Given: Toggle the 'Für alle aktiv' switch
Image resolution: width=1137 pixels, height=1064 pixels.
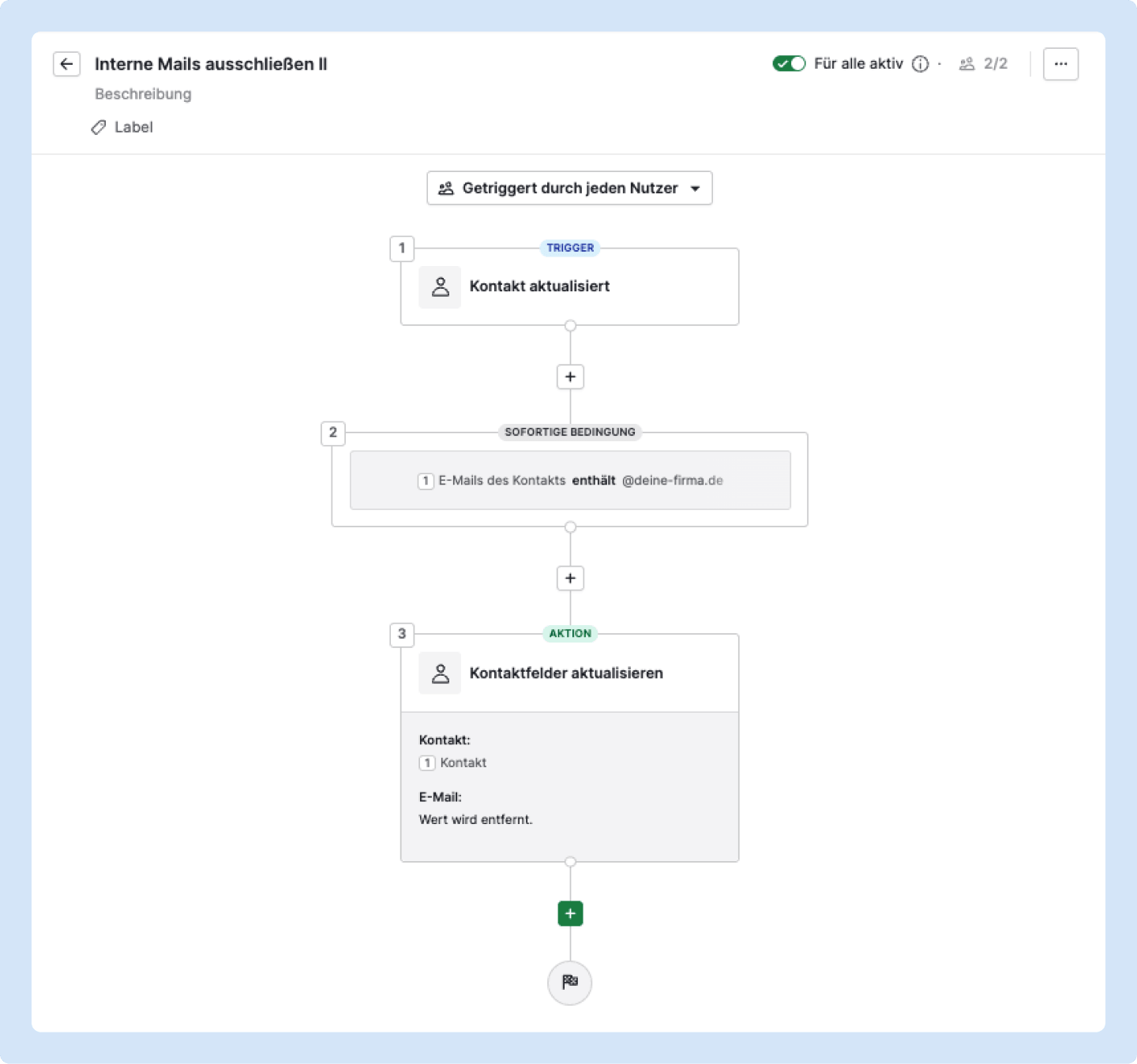Looking at the screenshot, I should (789, 64).
